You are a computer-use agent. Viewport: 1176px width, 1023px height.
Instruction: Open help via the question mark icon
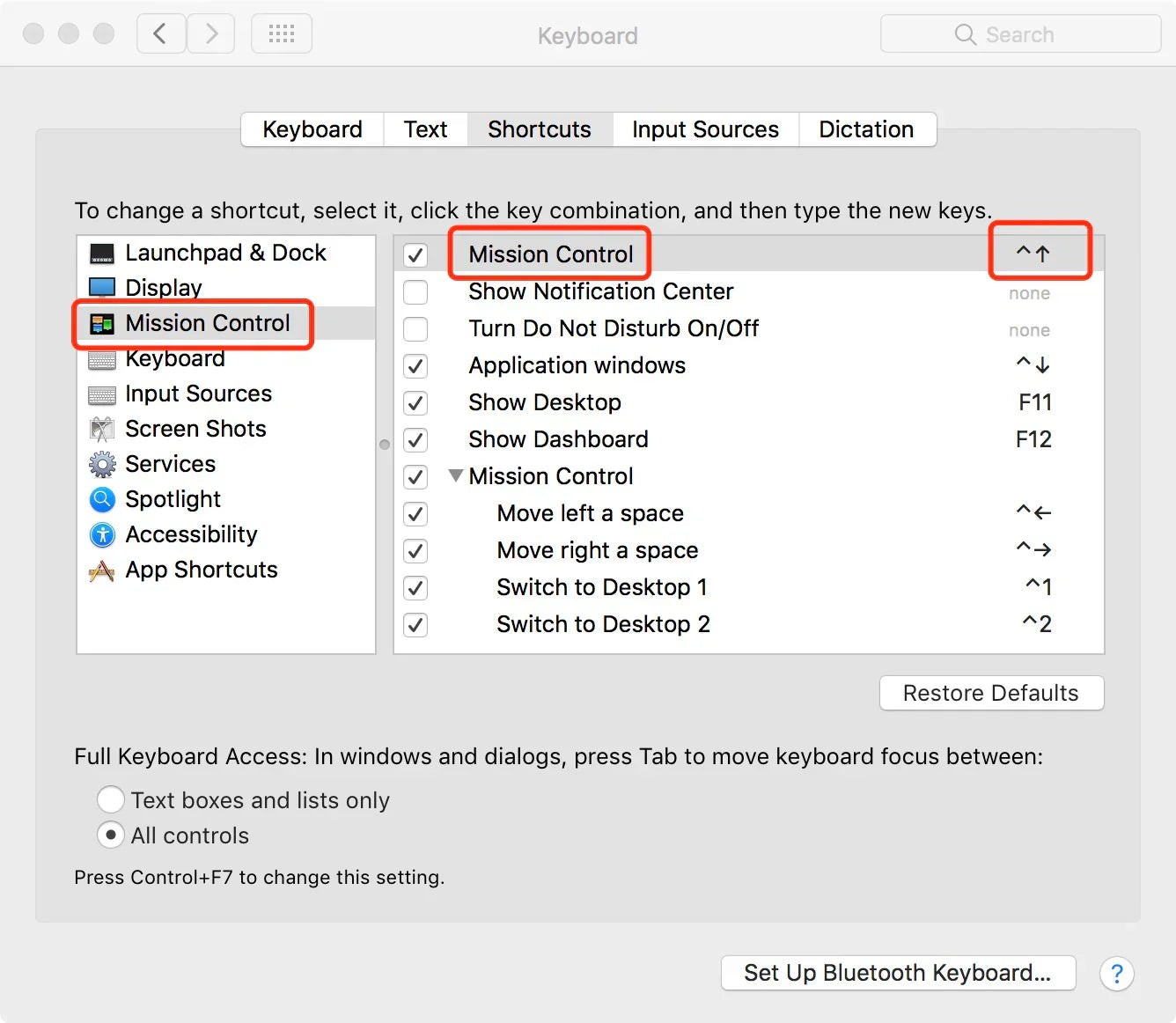click(x=1117, y=974)
